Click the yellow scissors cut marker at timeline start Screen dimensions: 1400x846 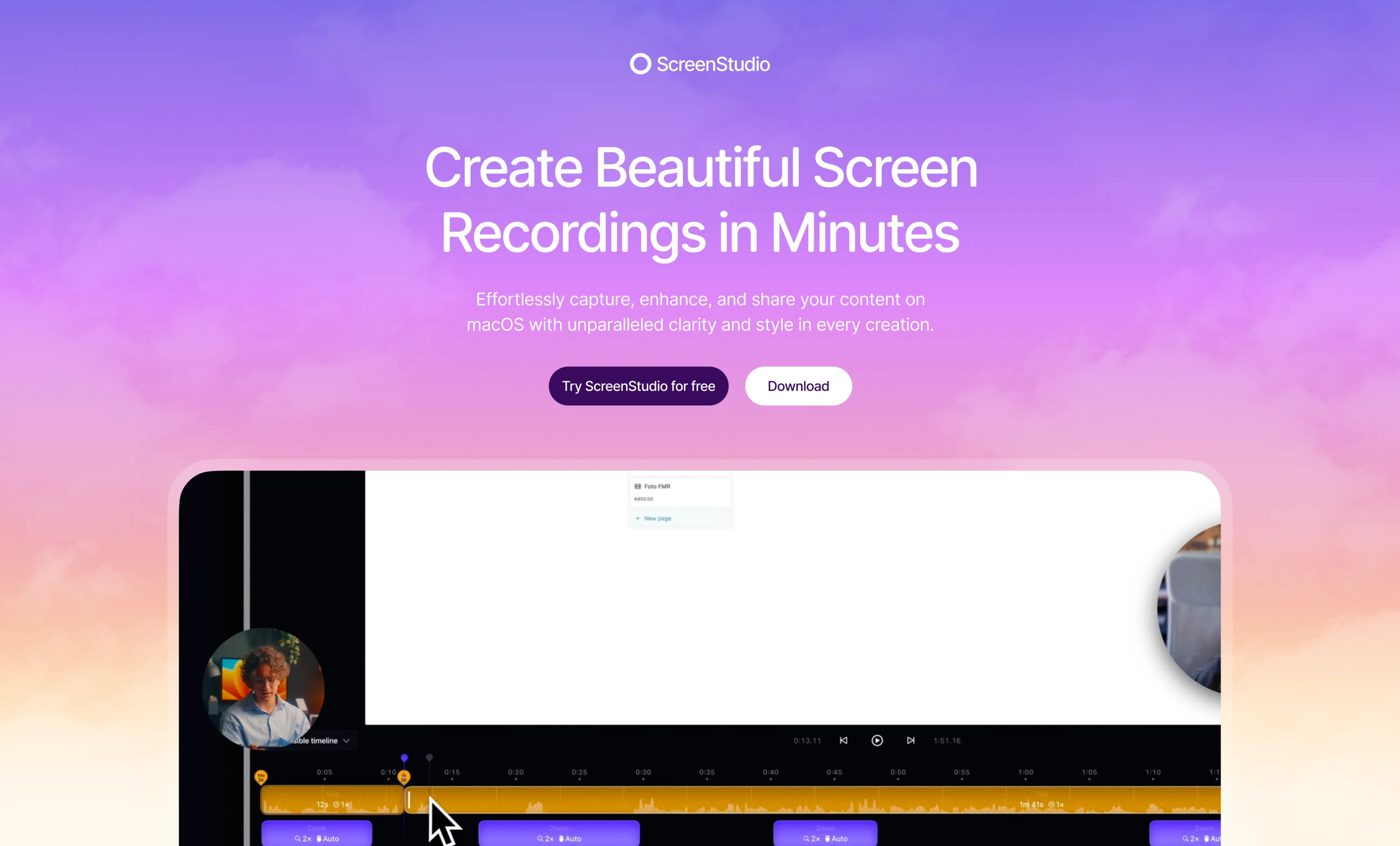coord(261,777)
